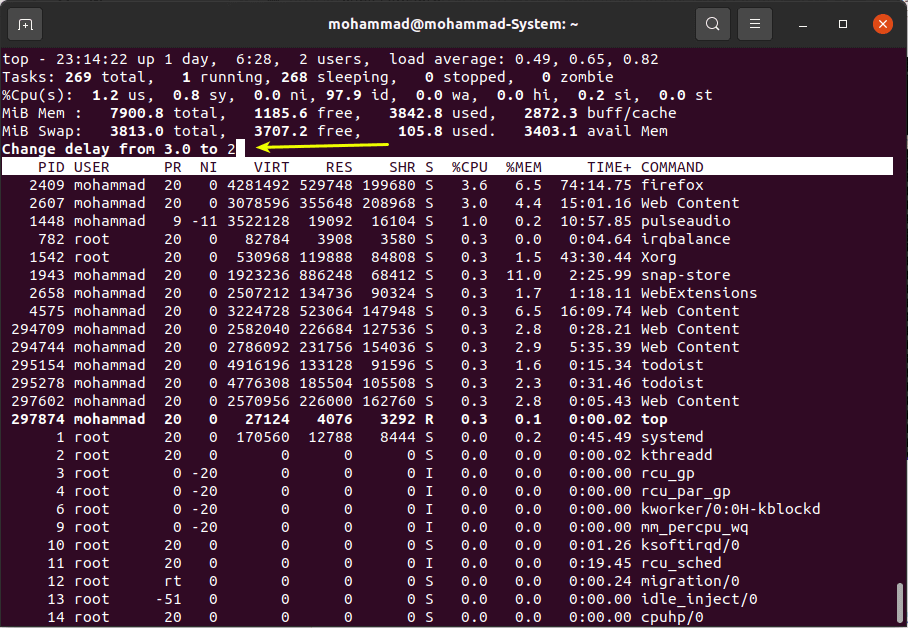Click the PID column header
Screen dimensions: 908x628
(x=48, y=167)
